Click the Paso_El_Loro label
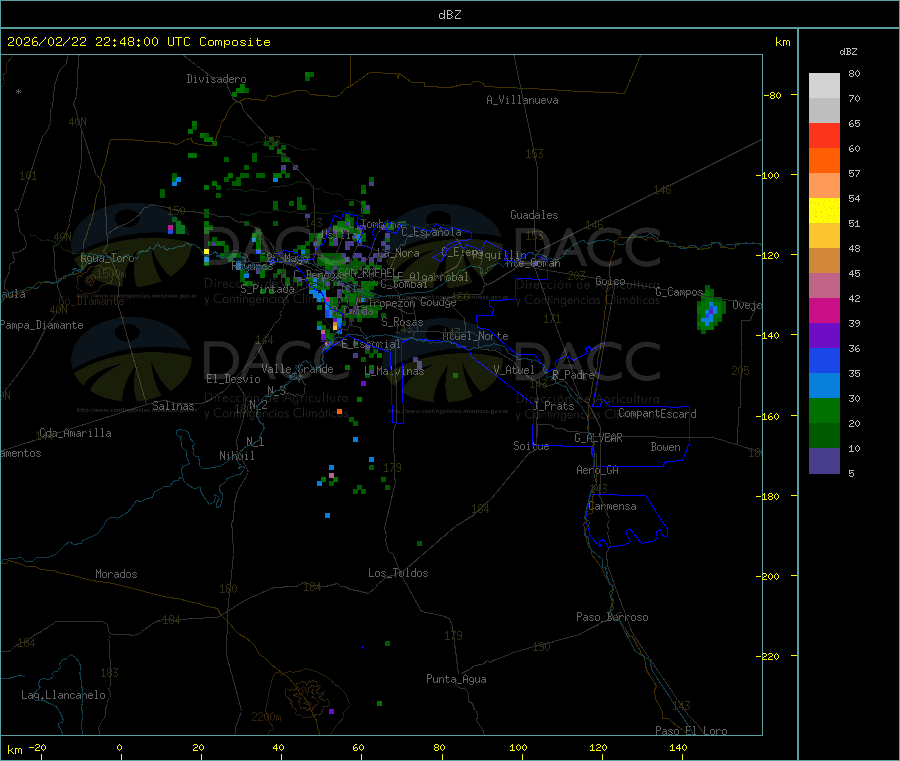The width and height of the screenshot is (900, 761). (x=692, y=731)
